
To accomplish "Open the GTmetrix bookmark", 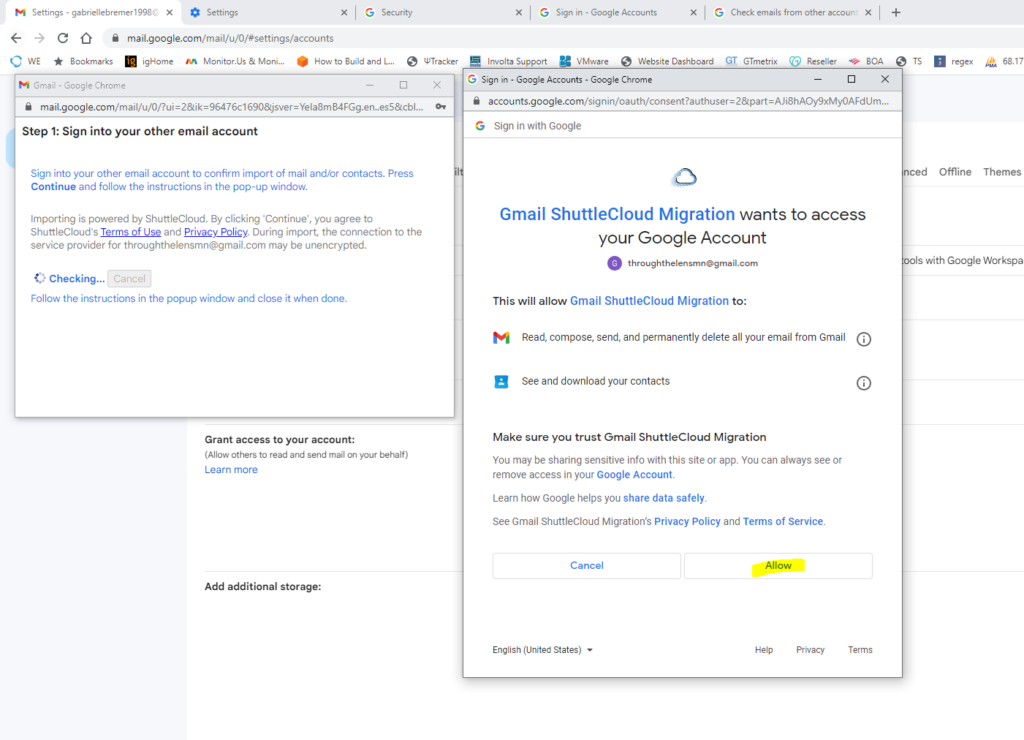I will click(756, 61).
